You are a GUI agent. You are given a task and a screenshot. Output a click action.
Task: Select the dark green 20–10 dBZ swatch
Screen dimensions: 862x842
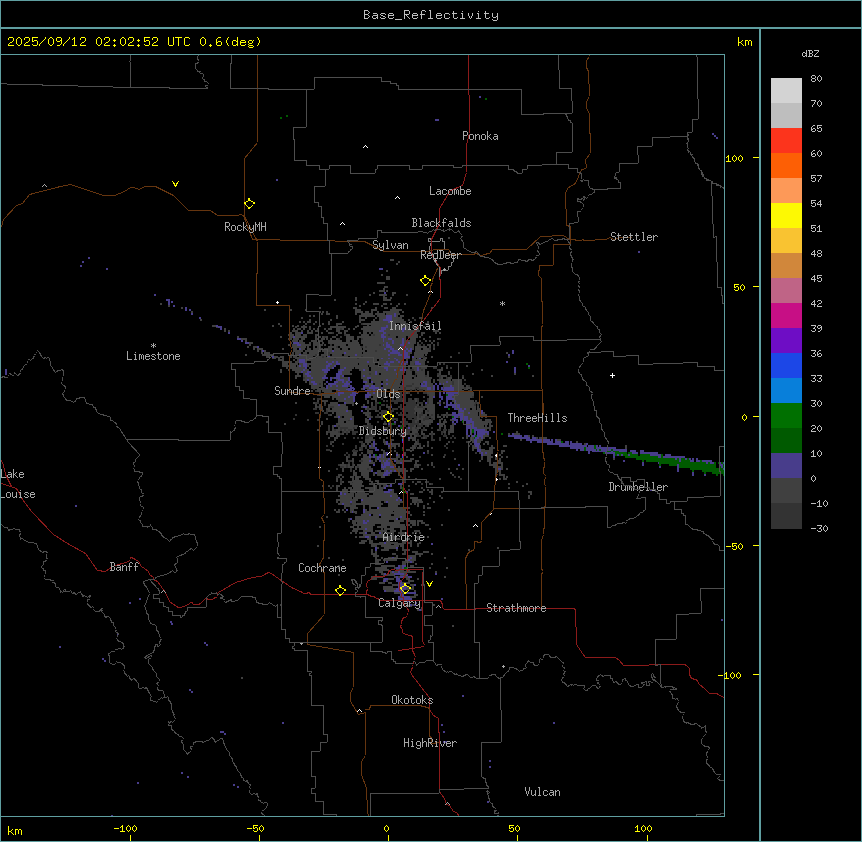click(786, 441)
